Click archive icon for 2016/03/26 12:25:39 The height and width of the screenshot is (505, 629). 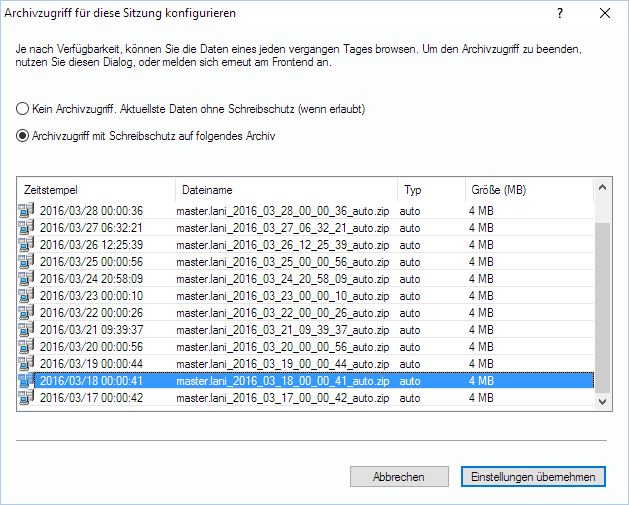pos(26,244)
